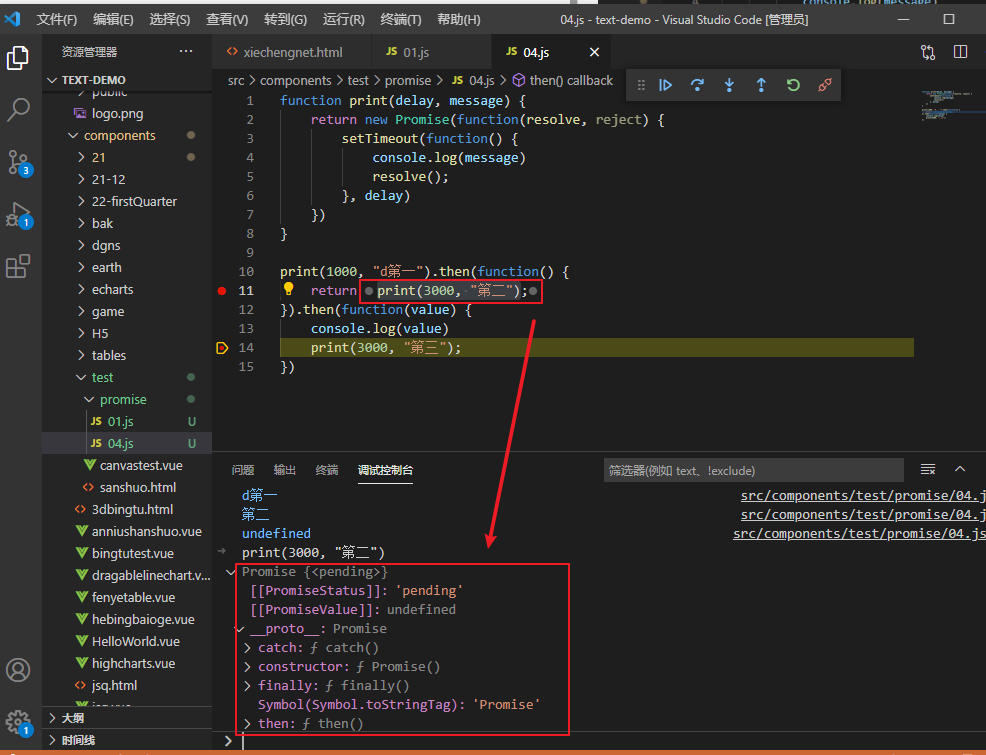The width and height of the screenshot is (986, 755).
Task: Click the Step Into debug arrow
Action: [x=729, y=85]
